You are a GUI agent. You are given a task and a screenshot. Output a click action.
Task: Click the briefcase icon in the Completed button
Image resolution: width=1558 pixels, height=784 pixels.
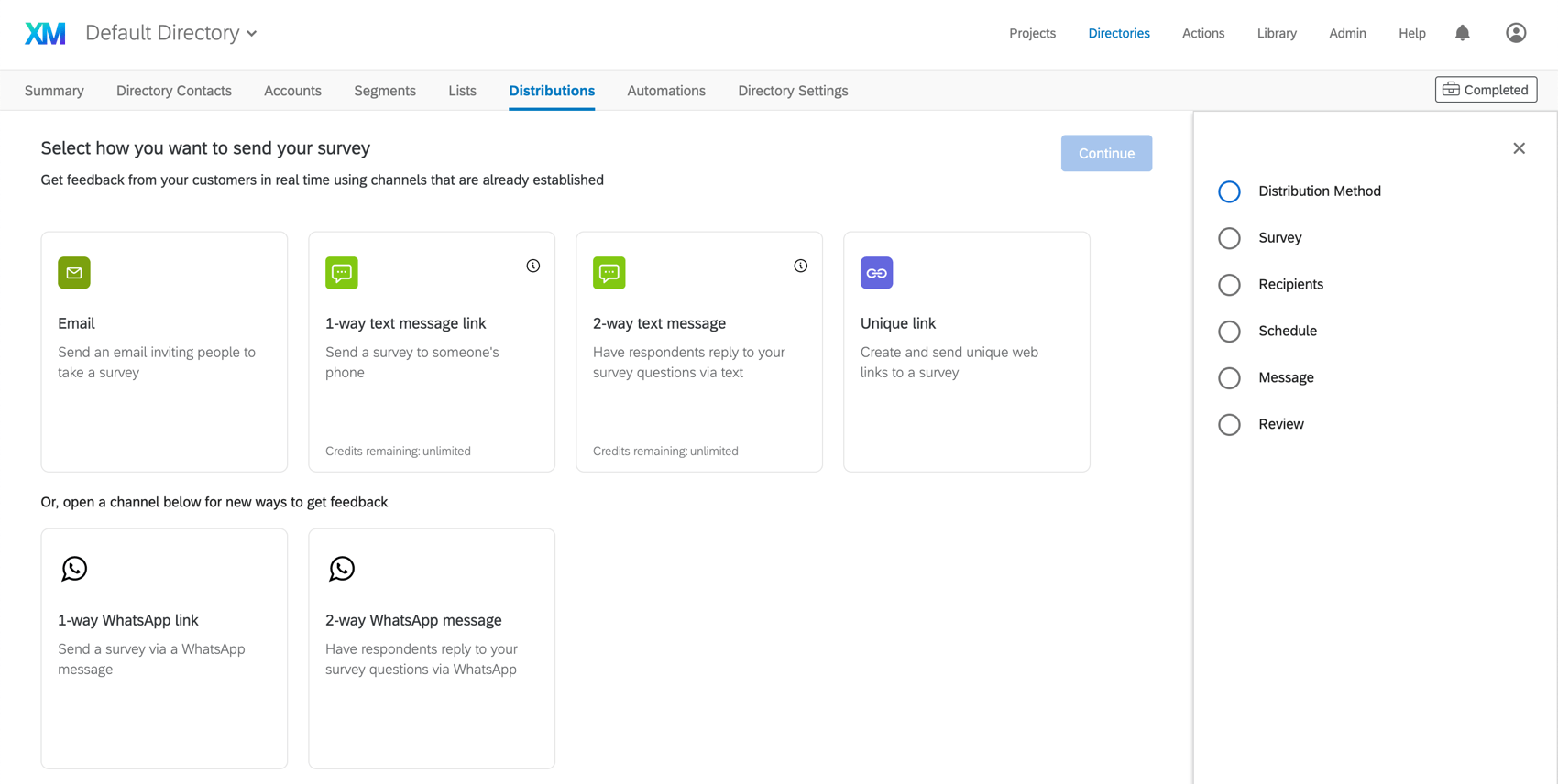[1451, 90]
